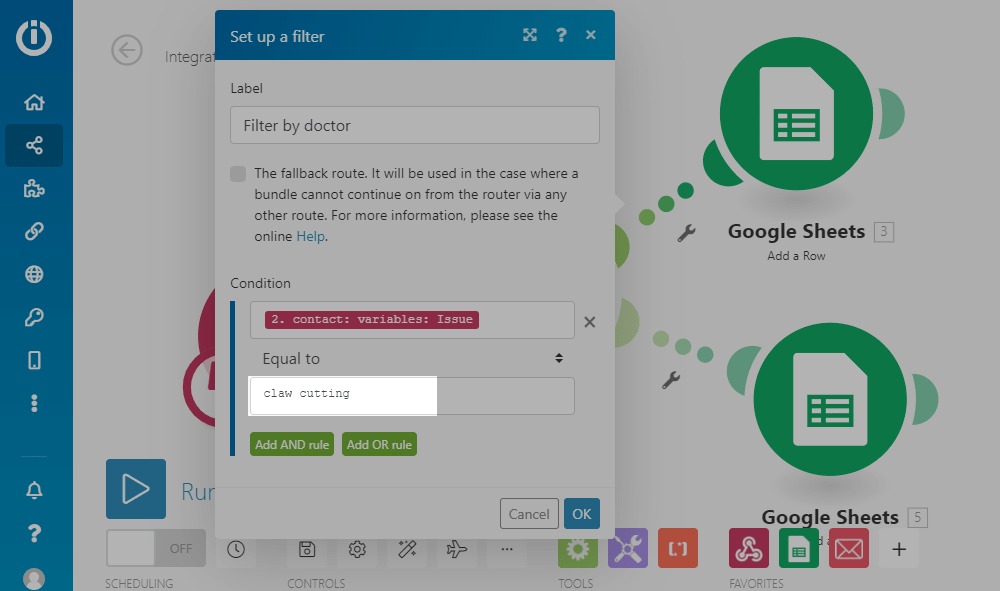Image resolution: width=1000 pixels, height=591 pixels.
Task: Remove the condition with X icon
Action: coord(590,322)
